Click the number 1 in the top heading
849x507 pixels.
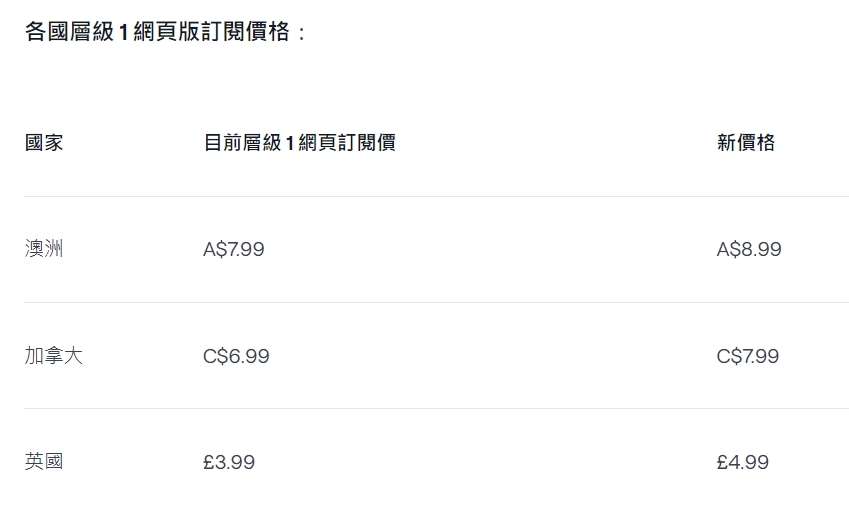pyautogui.click(x=124, y=32)
